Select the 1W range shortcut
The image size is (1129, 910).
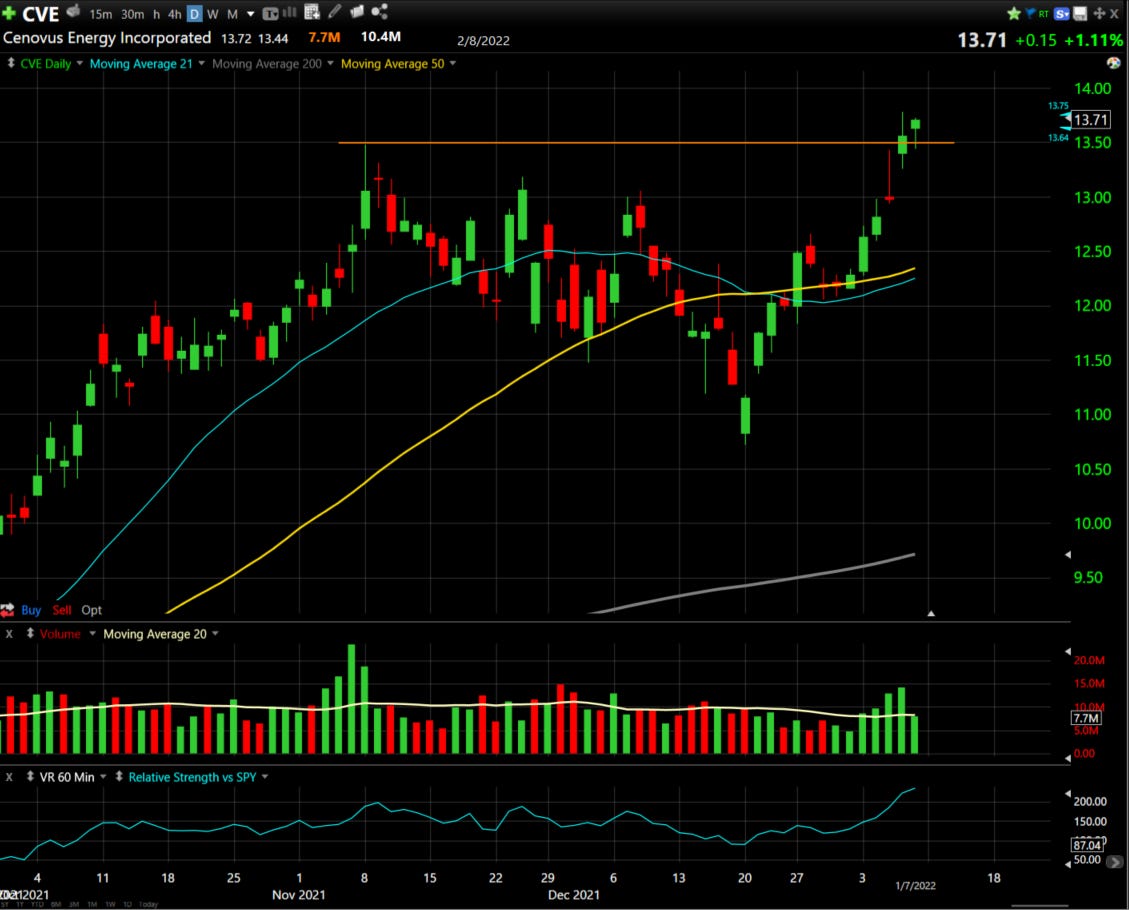(x=110, y=904)
